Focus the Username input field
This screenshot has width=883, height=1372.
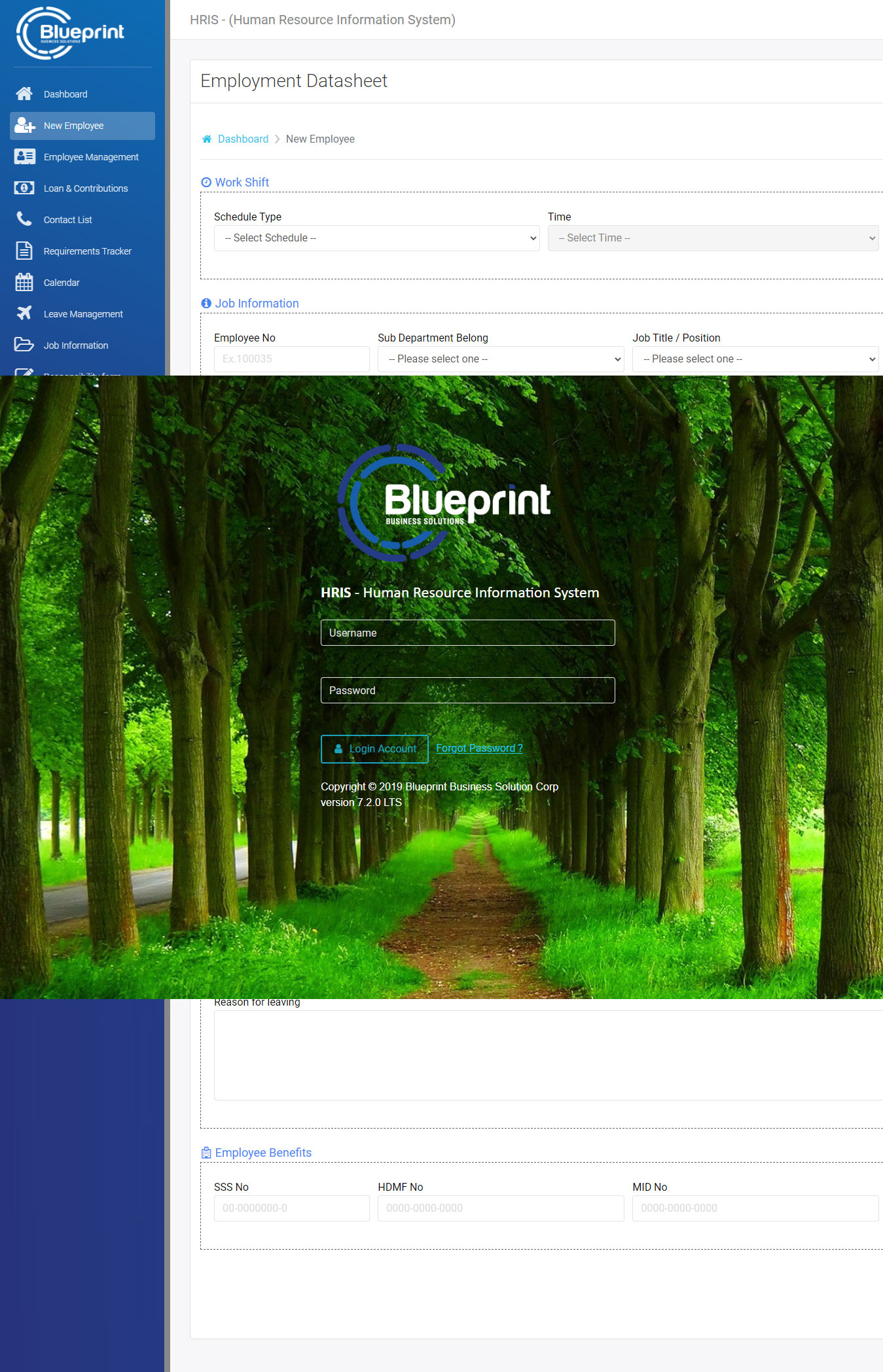467,633
